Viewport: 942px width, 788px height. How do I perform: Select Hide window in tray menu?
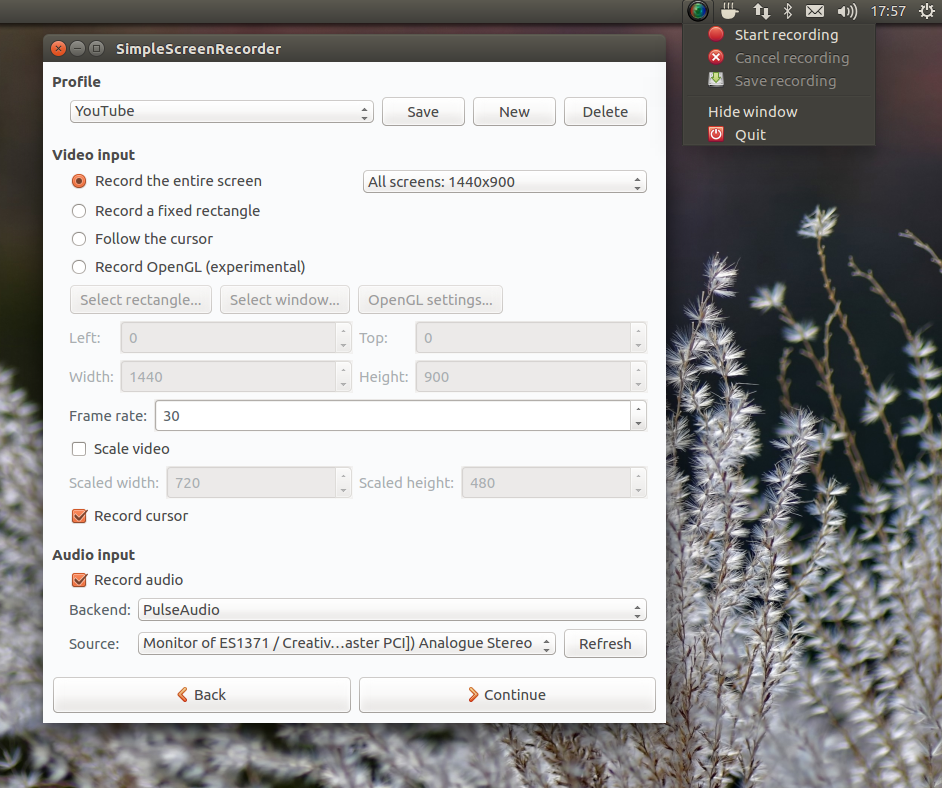point(752,112)
